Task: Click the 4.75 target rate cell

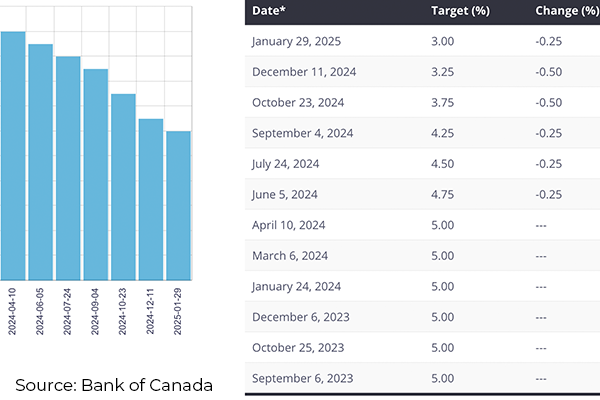Action: 444,195
